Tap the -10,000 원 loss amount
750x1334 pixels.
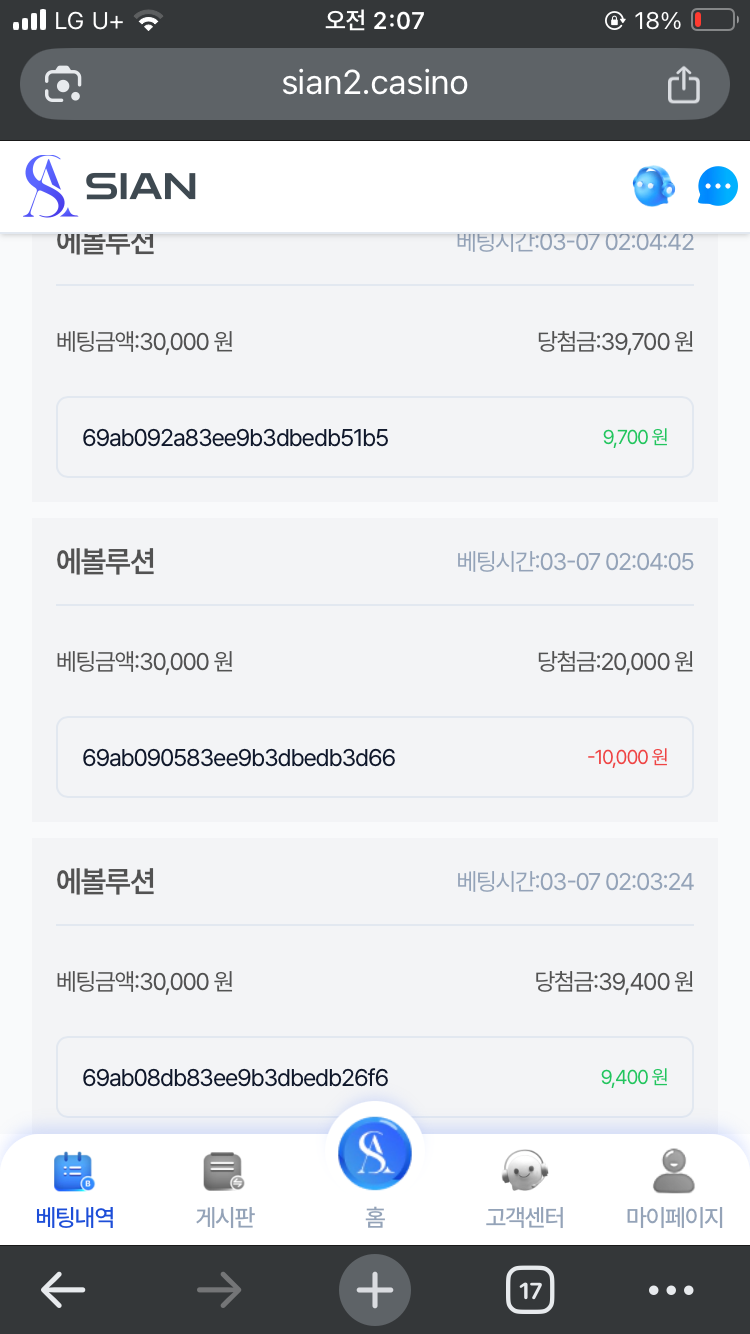pos(627,757)
